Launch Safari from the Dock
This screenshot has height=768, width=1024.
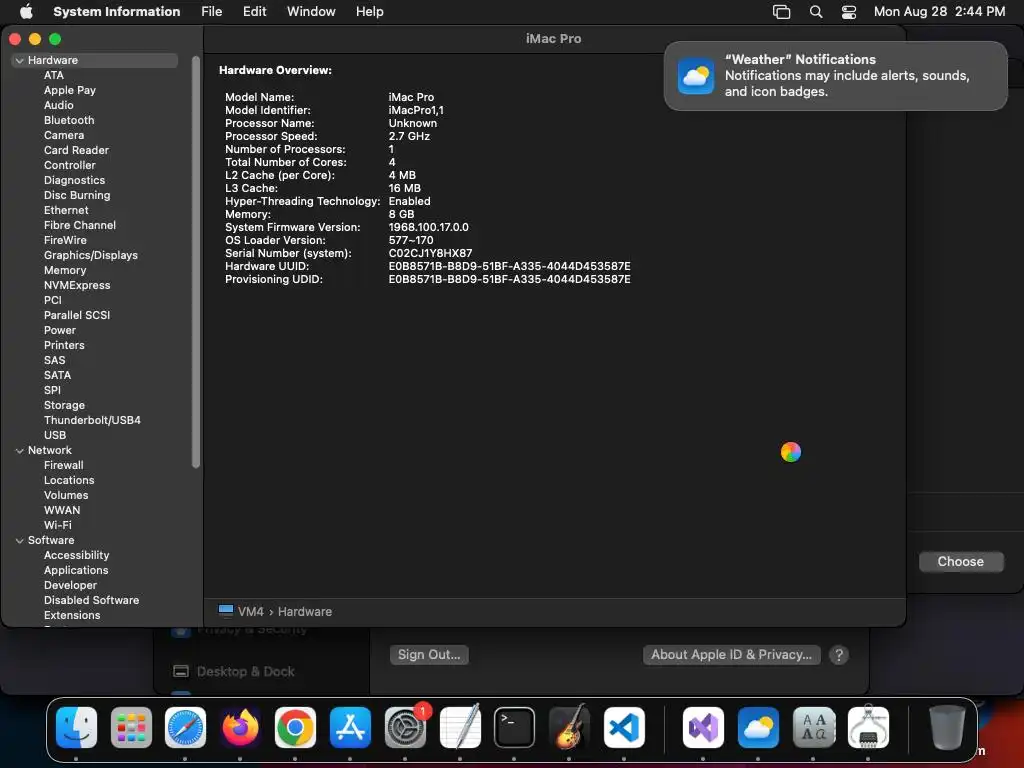point(185,727)
